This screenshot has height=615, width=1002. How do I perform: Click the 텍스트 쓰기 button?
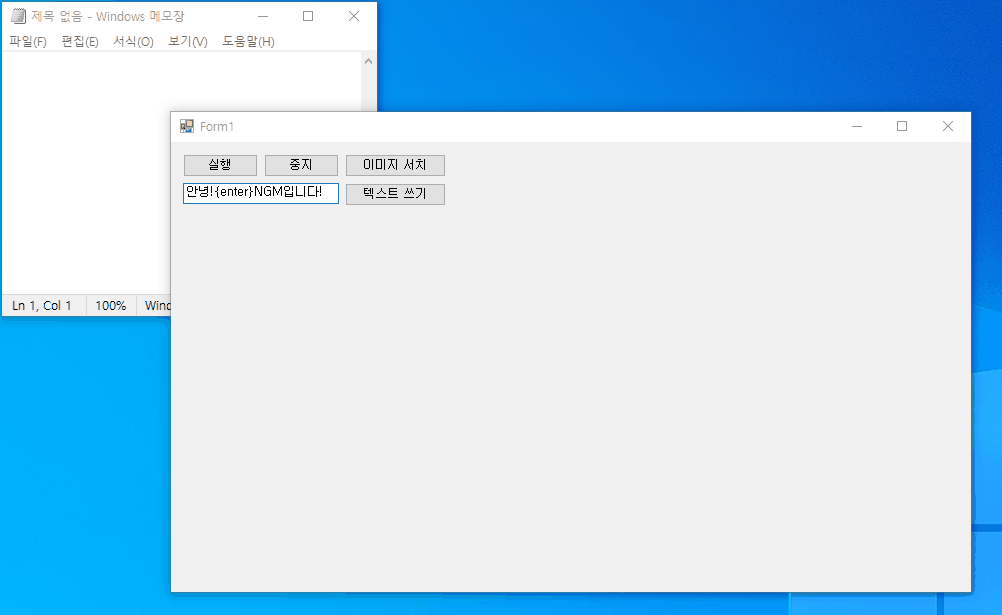(x=395, y=194)
